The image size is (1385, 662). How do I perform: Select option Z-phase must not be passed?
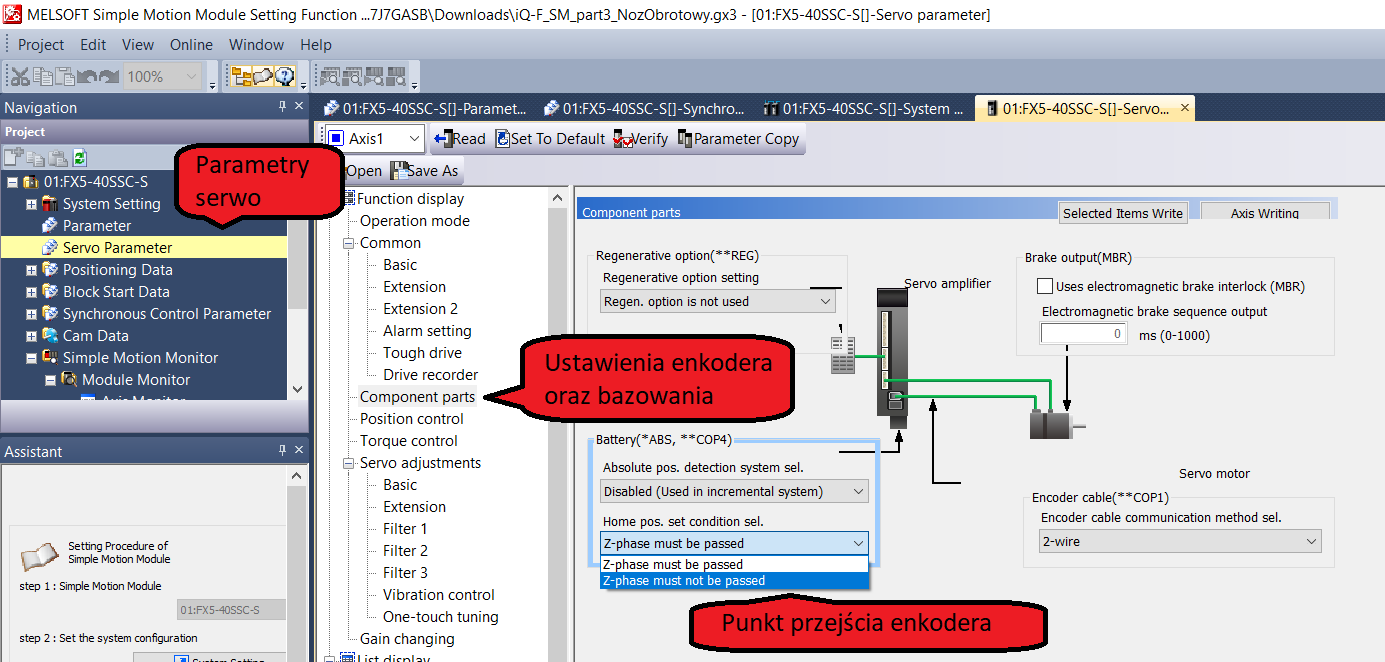pos(734,581)
